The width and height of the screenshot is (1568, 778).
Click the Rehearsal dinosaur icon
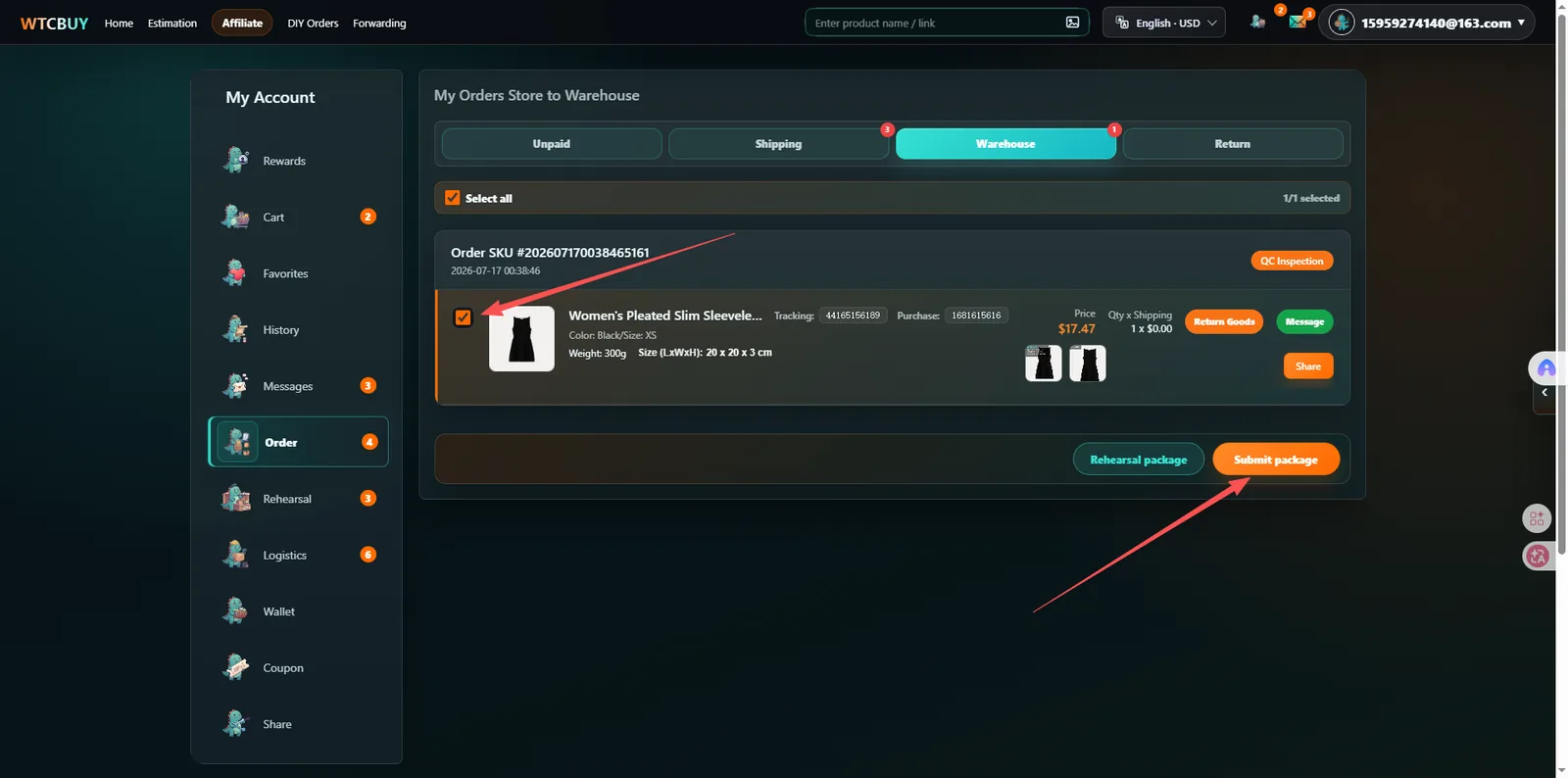(x=235, y=498)
